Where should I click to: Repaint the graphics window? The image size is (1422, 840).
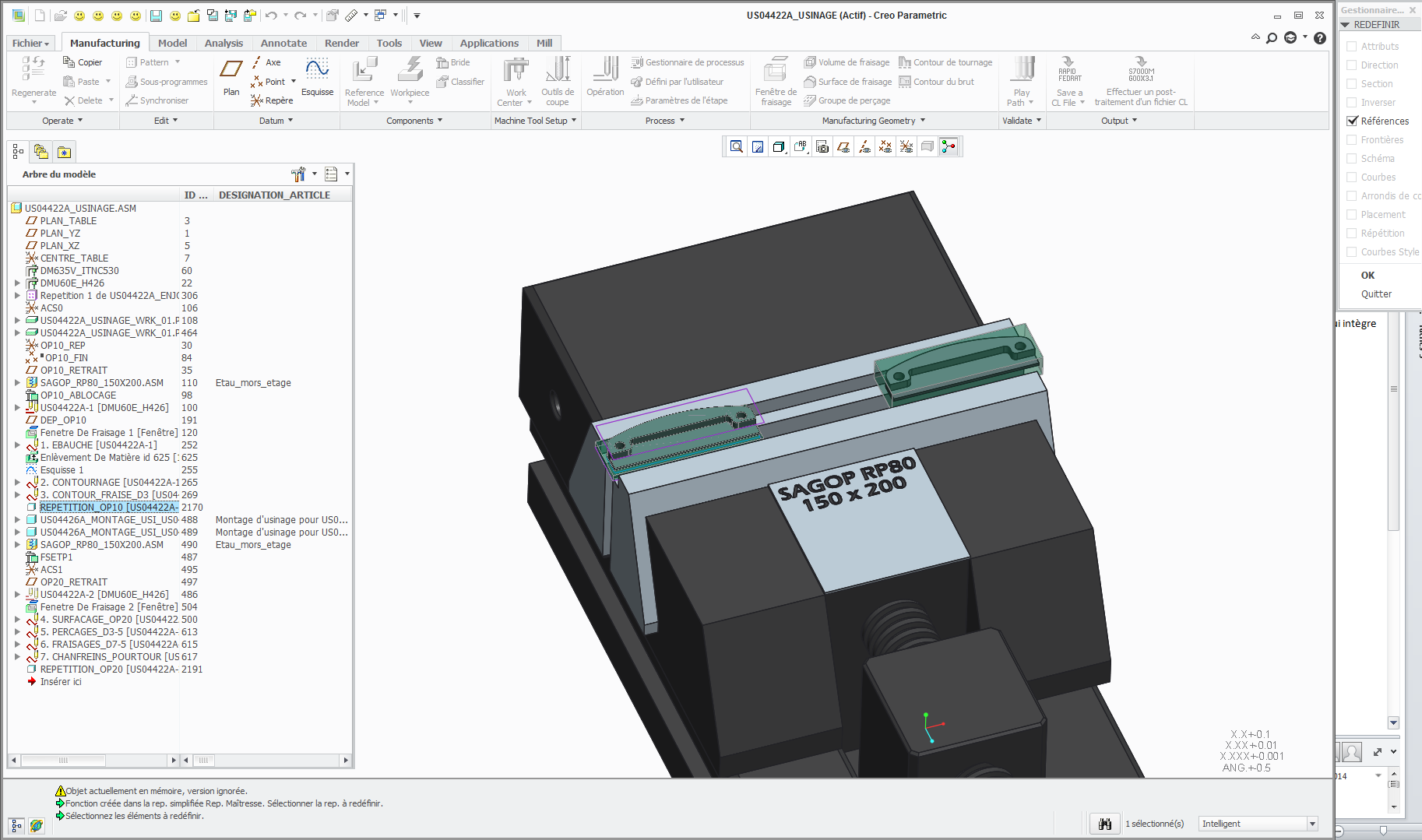click(x=758, y=146)
